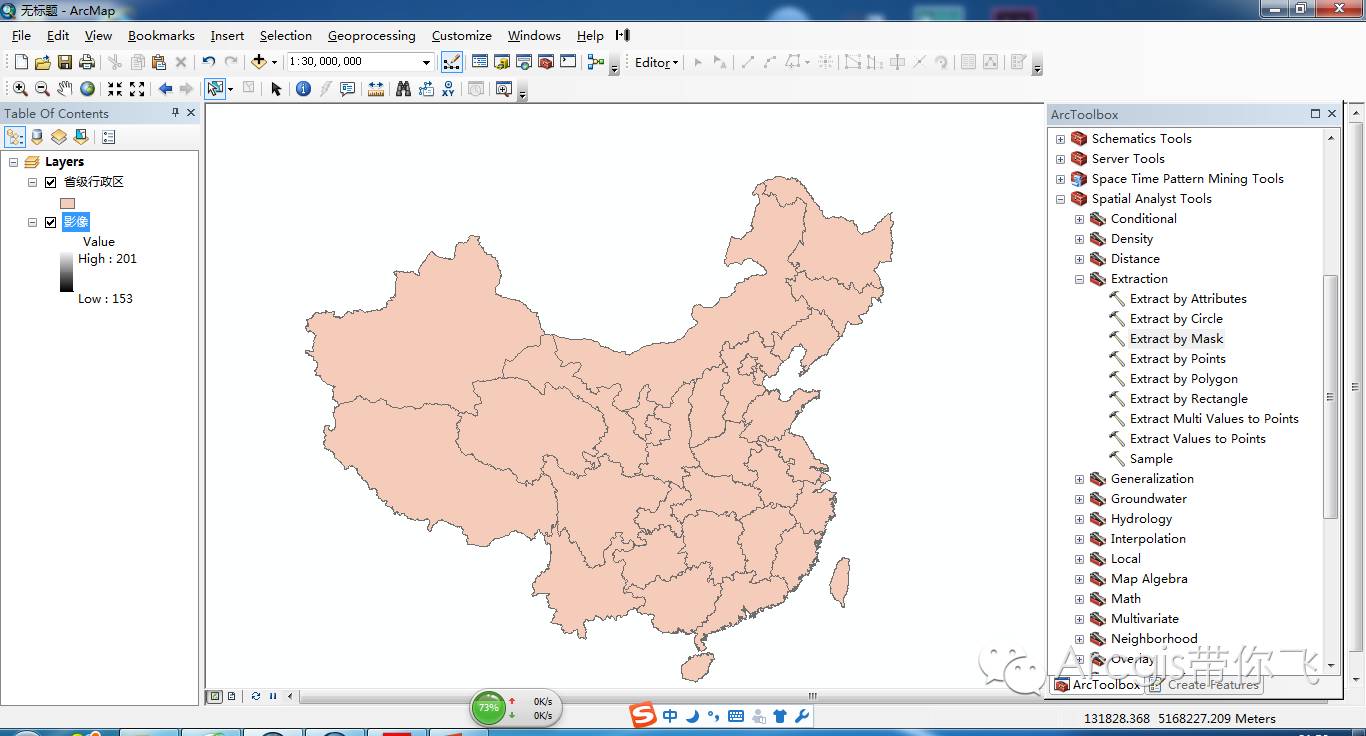Expand the Schematics Tools toolbox
This screenshot has width=1366, height=736.
coord(1060,139)
